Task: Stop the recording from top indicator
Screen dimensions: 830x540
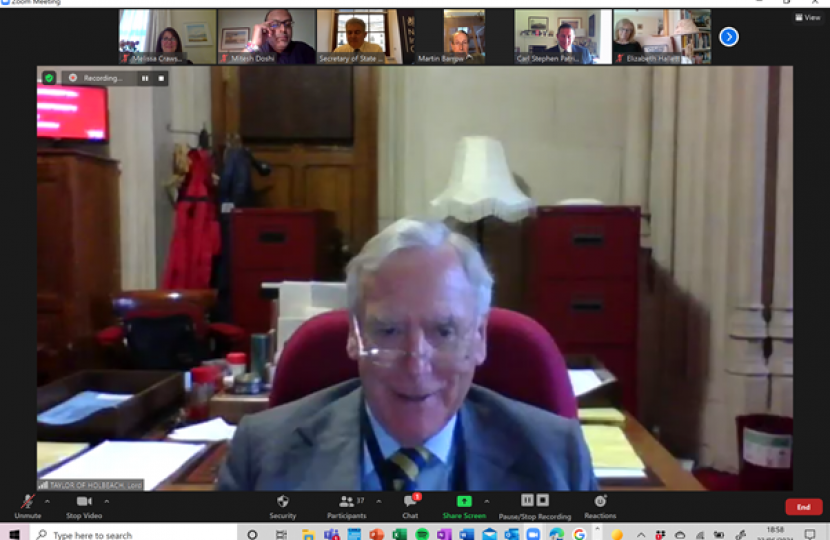Action: pos(160,78)
